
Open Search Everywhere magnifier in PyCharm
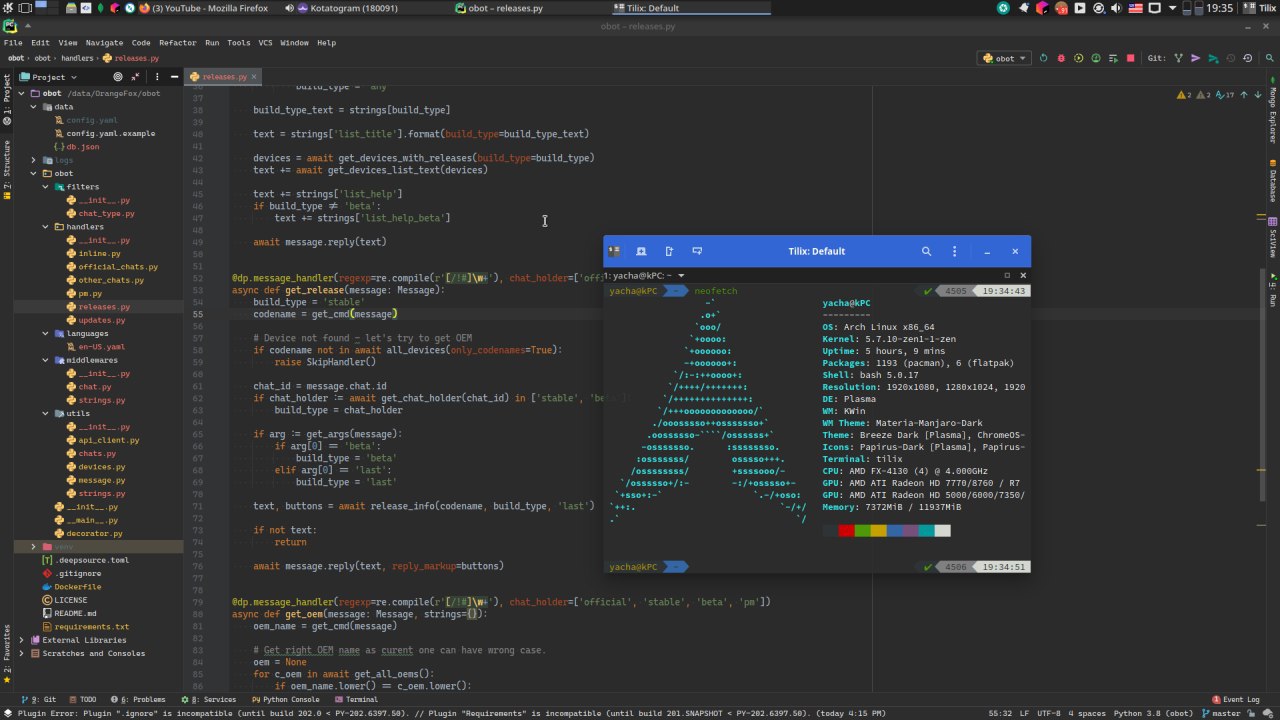[1270, 58]
